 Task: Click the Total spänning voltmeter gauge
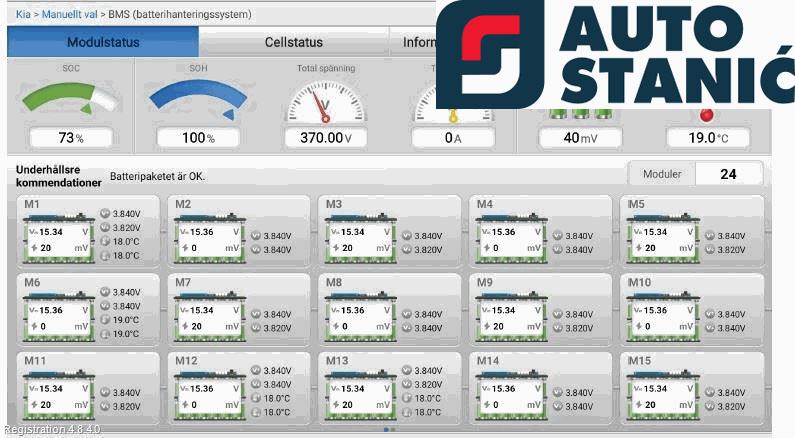326,102
